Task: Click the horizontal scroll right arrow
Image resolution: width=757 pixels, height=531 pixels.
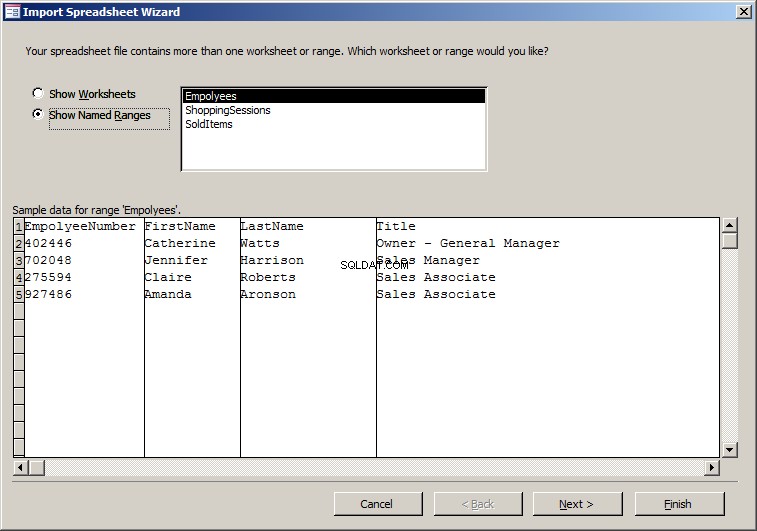Action: 712,467
